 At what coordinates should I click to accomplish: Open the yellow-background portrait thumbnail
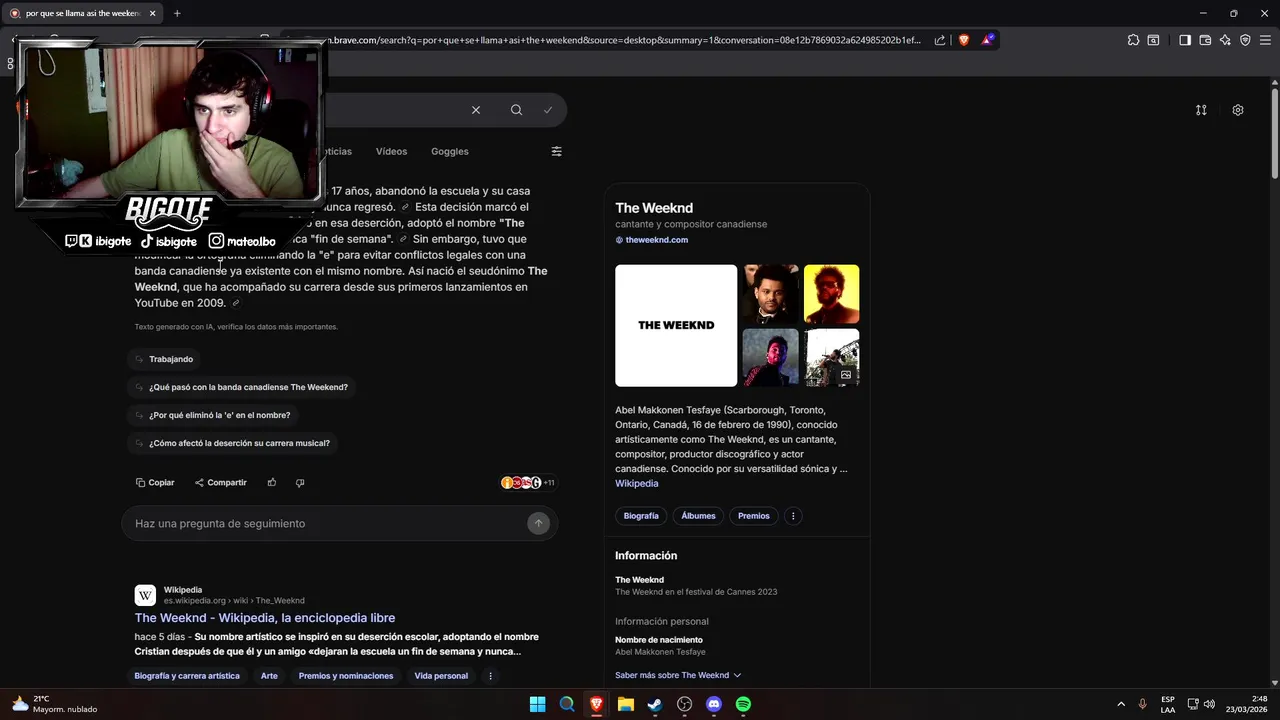831,294
